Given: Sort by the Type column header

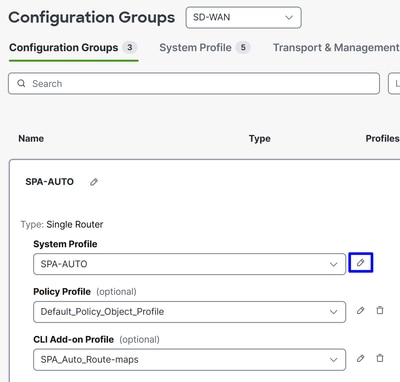Looking at the screenshot, I should (260, 138).
